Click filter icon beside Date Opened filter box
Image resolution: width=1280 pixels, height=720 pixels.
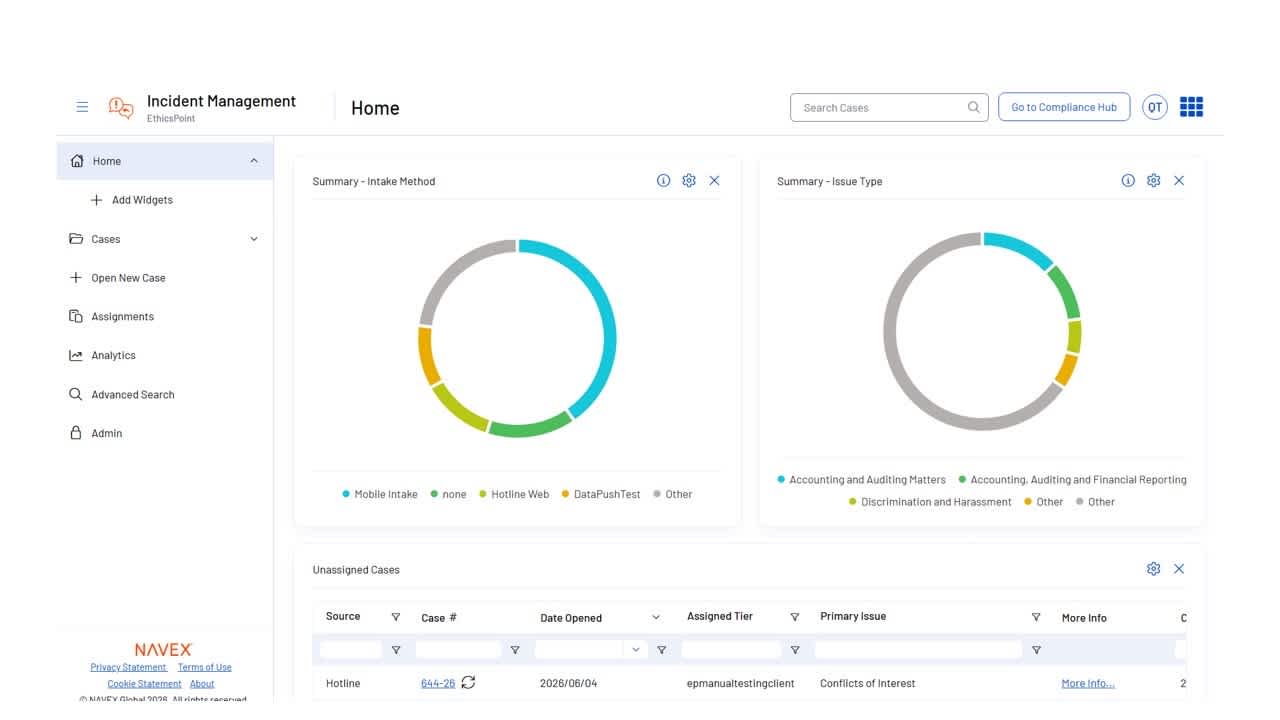661,650
